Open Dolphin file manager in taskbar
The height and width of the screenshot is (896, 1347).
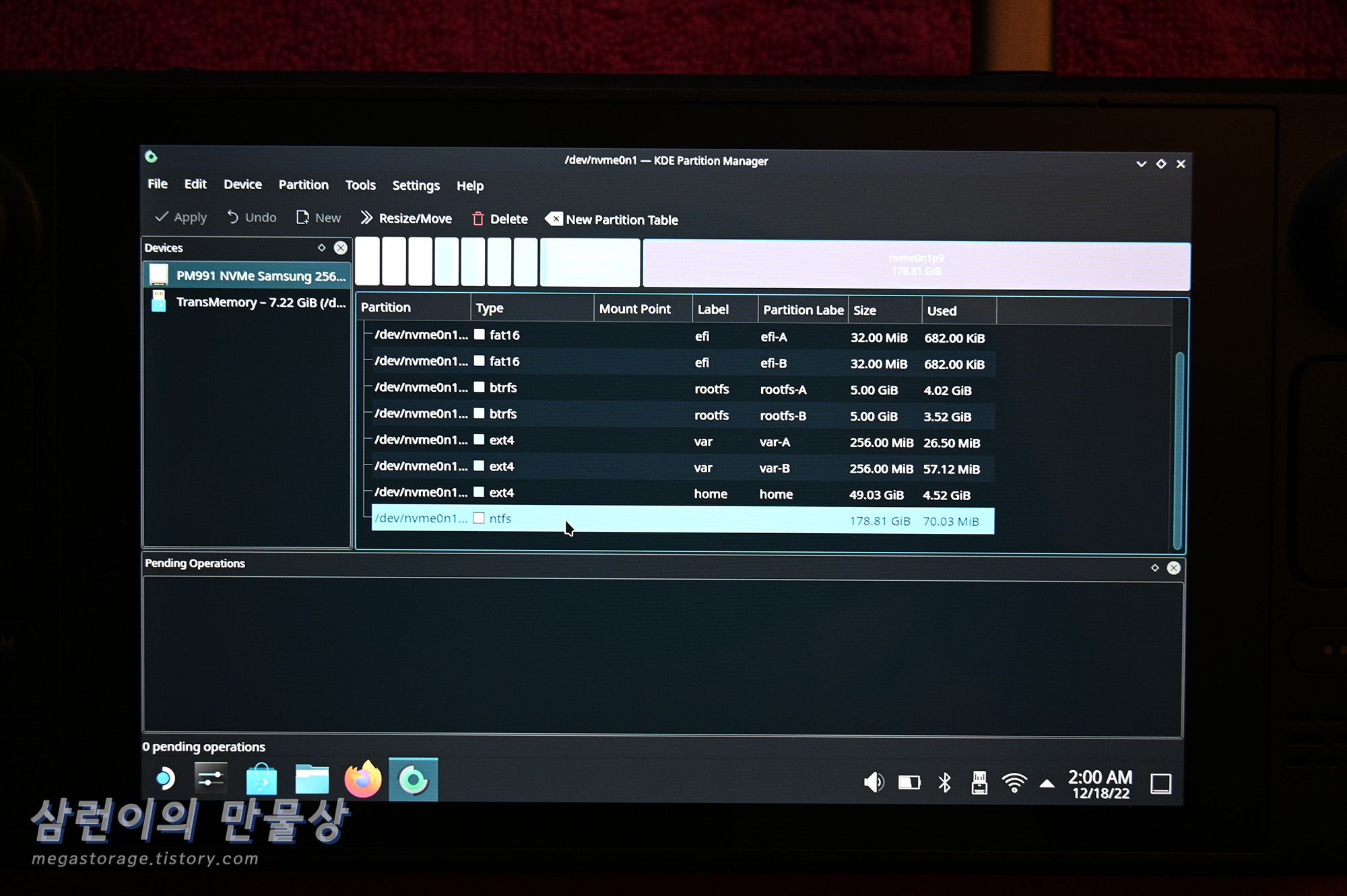[x=312, y=780]
